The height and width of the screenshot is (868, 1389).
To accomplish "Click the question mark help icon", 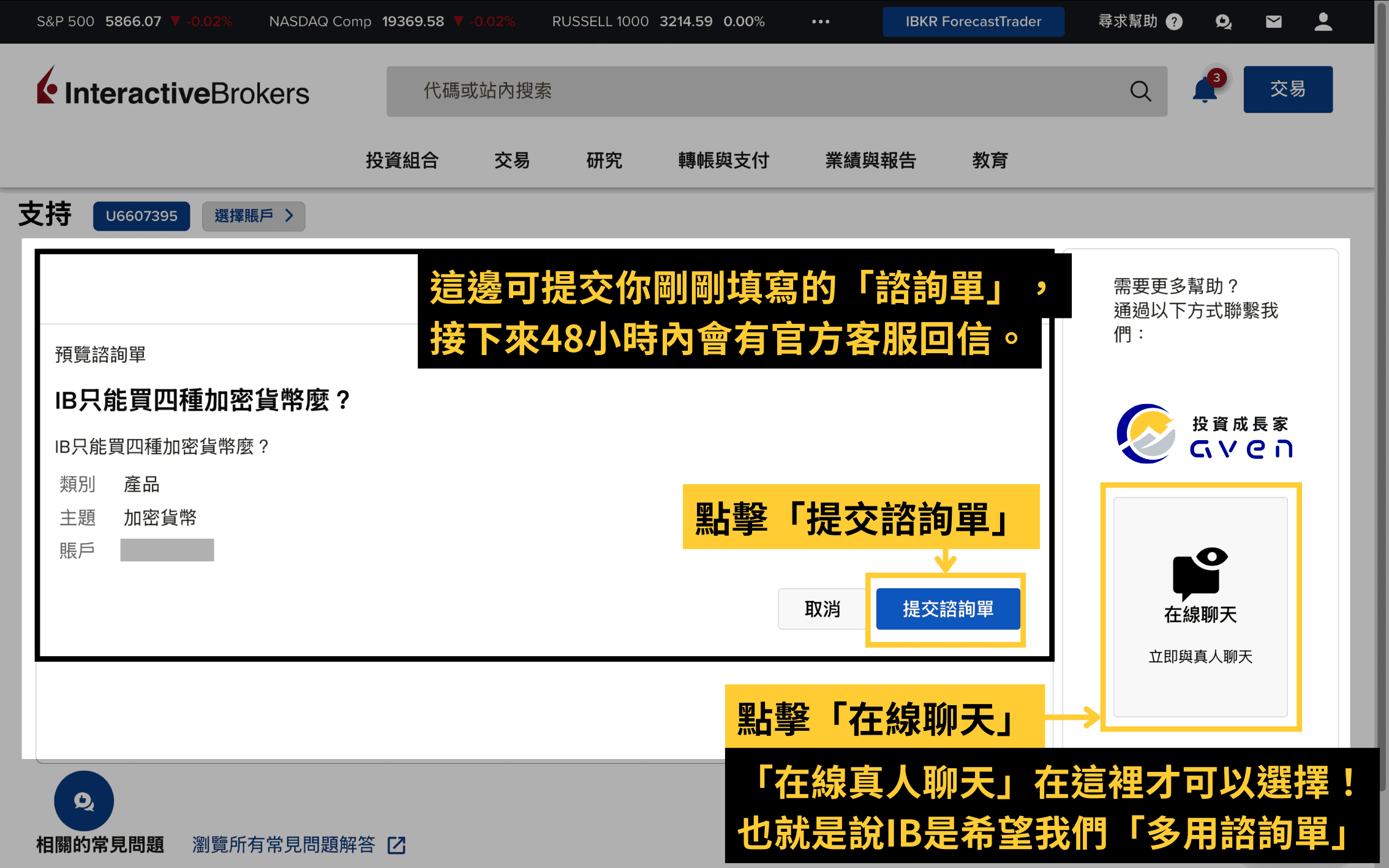I will point(1173,22).
